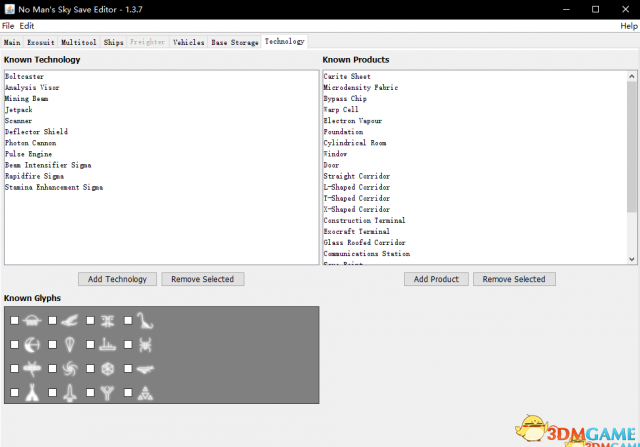Tick checkbox beside the fish glyph
The height and width of the screenshot is (447, 640).
128,369
